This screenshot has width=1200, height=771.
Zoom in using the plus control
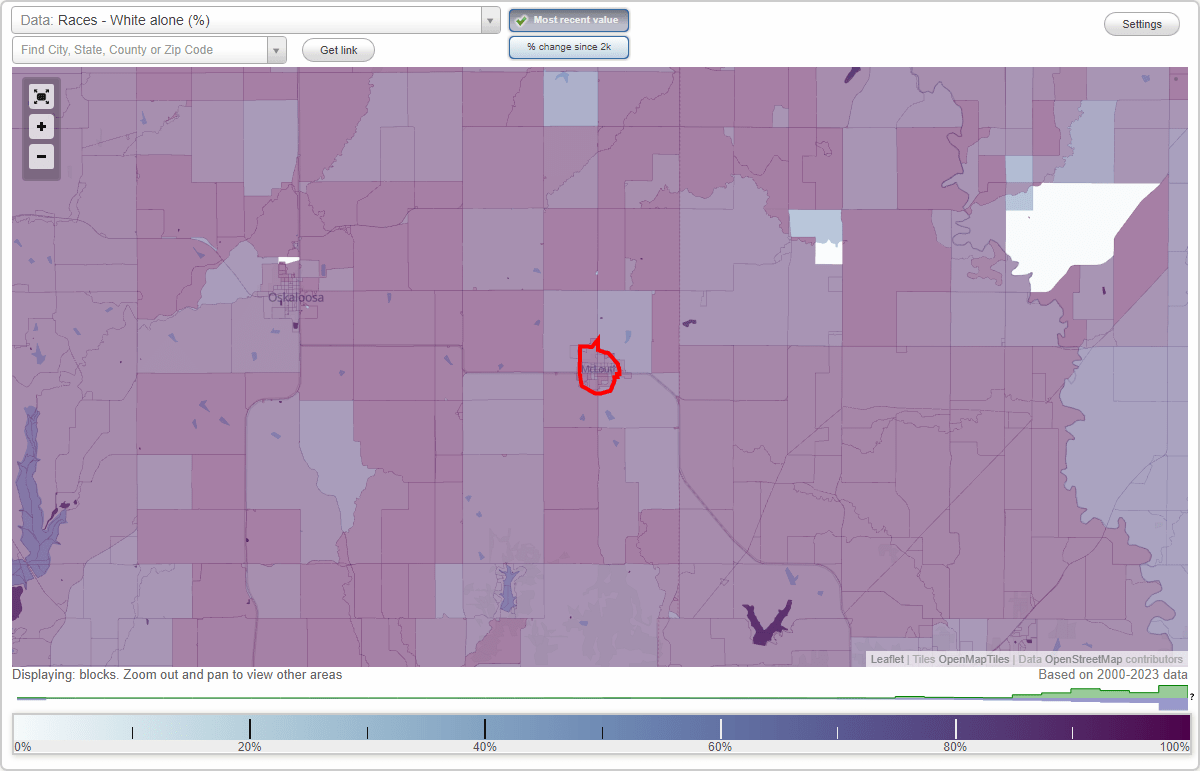pyautogui.click(x=41, y=126)
